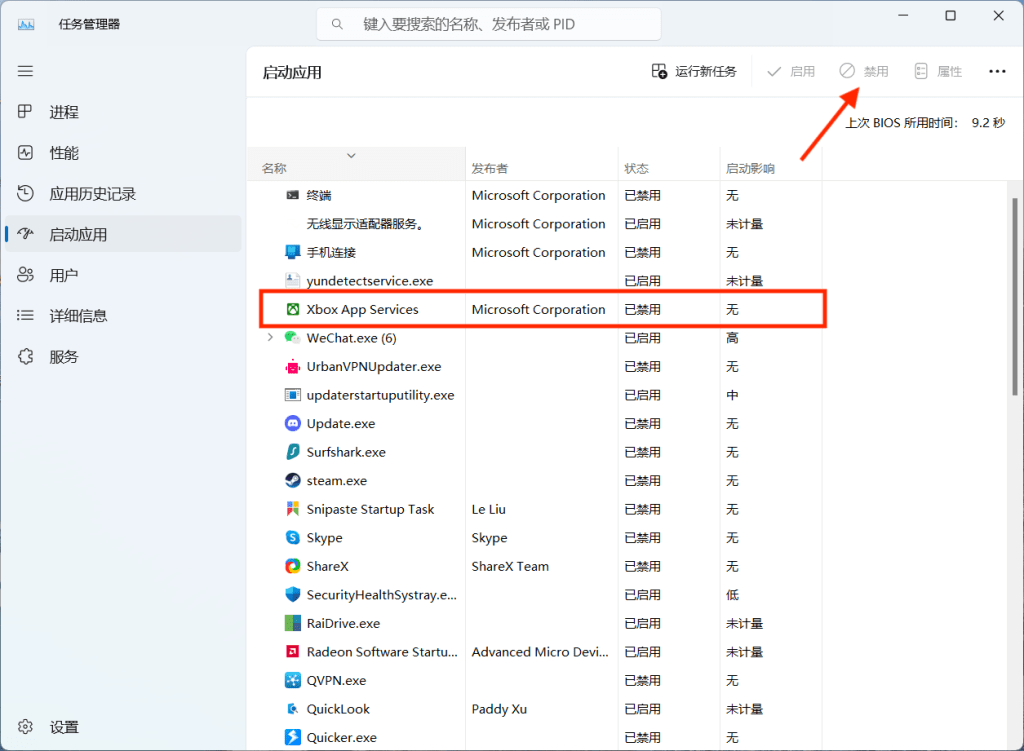Sort by the 发布者 column header
The height and width of the screenshot is (751, 1024).
[541, 164]
